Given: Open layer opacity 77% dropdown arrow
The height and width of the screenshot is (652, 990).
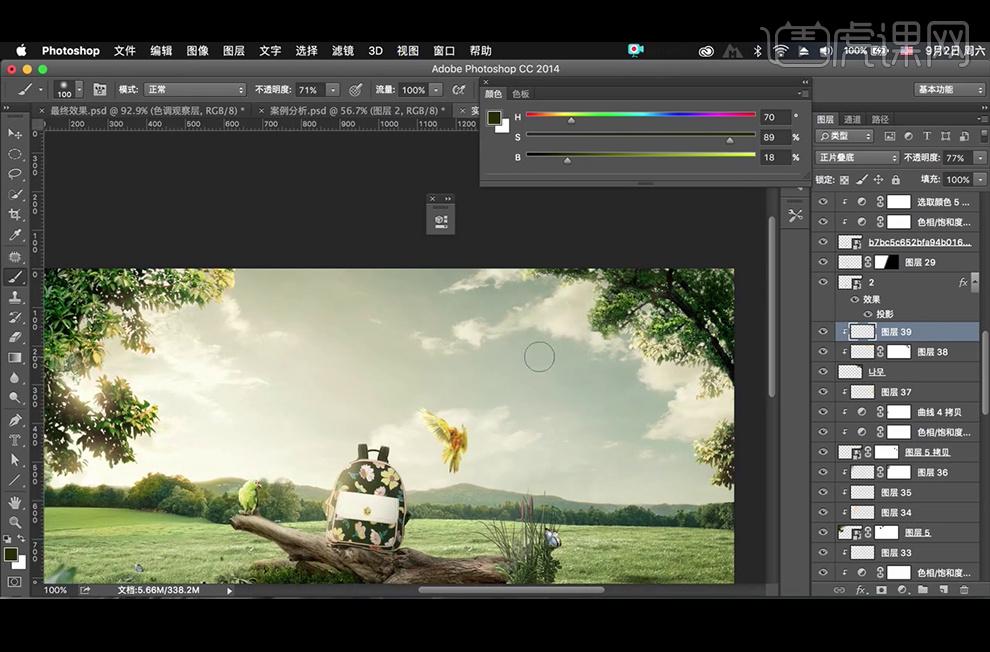Looking at the screenshot, I should click(980, 158).
